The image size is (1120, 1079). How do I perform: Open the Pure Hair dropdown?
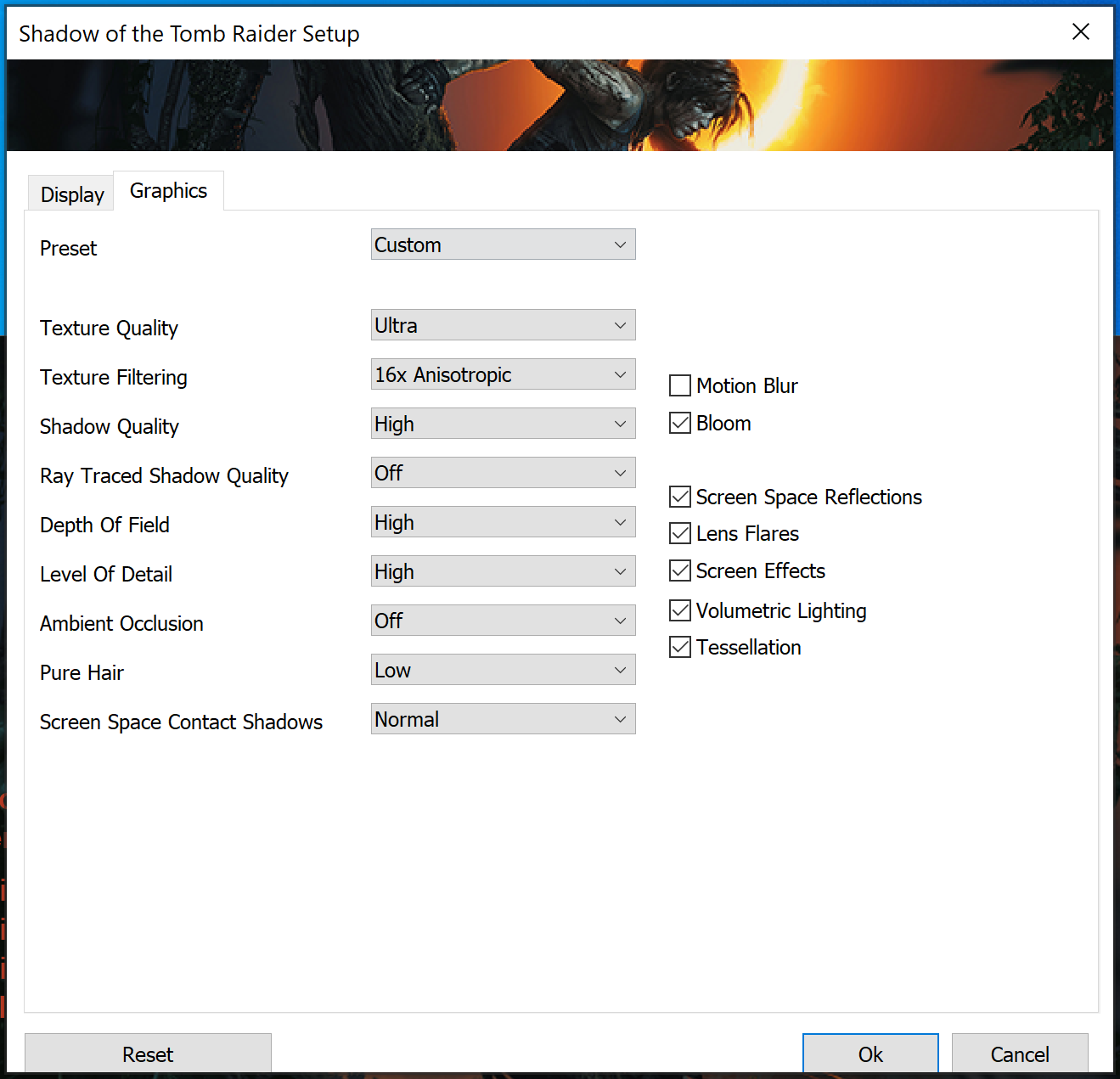[503, 670]
